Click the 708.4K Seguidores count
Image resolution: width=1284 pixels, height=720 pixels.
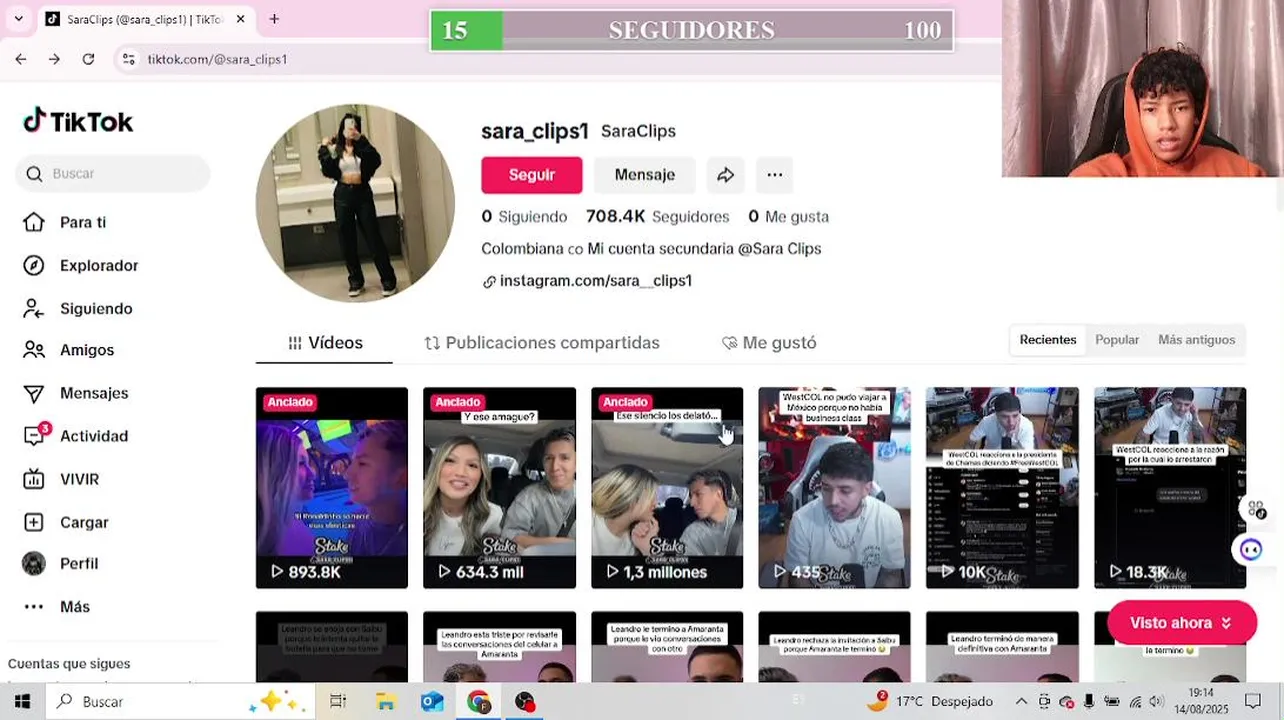click(658, 216)
